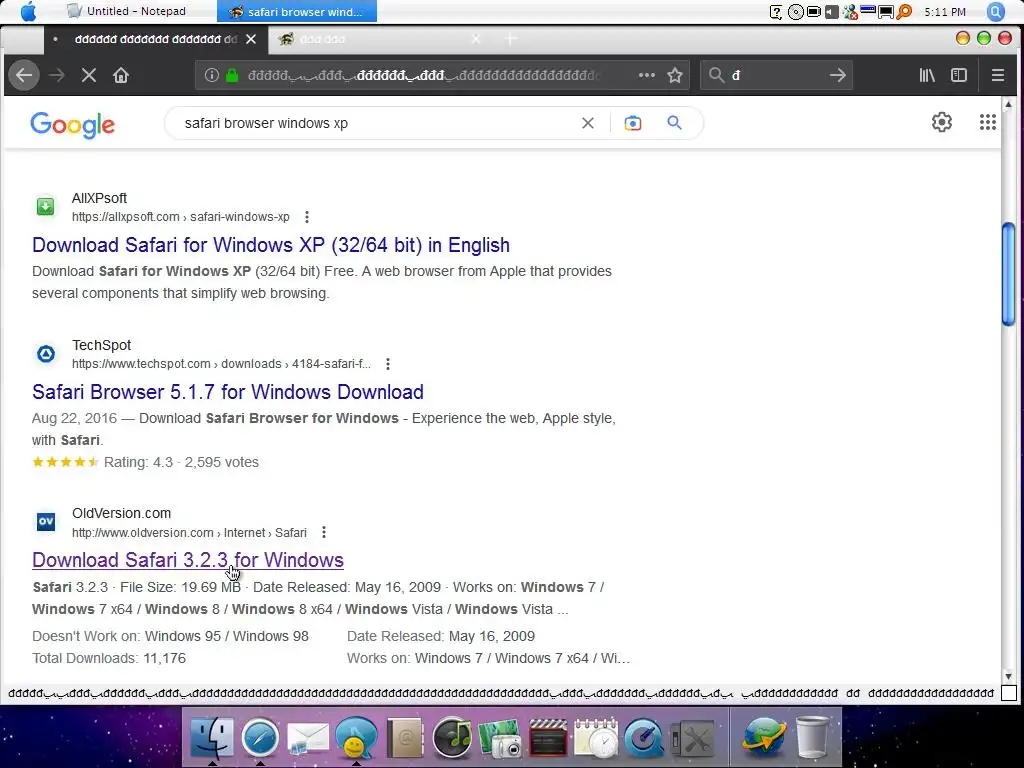Click the orange magnifier tray icon
This screenshot has height=768, width=1024.
[x=904, y=12]
